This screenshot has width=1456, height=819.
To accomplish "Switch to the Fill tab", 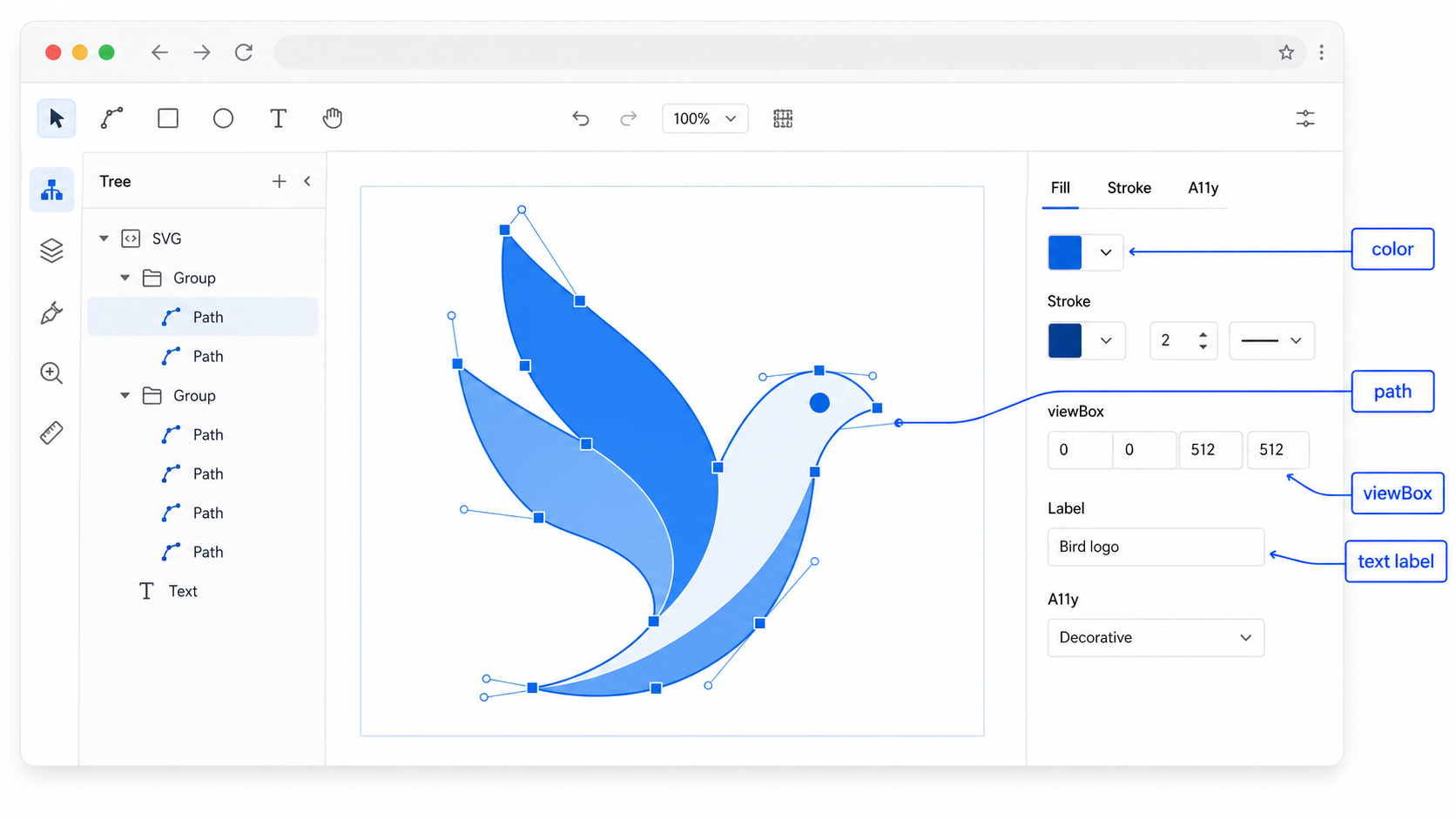I will pyautogui.click(x=1060, y=188).
